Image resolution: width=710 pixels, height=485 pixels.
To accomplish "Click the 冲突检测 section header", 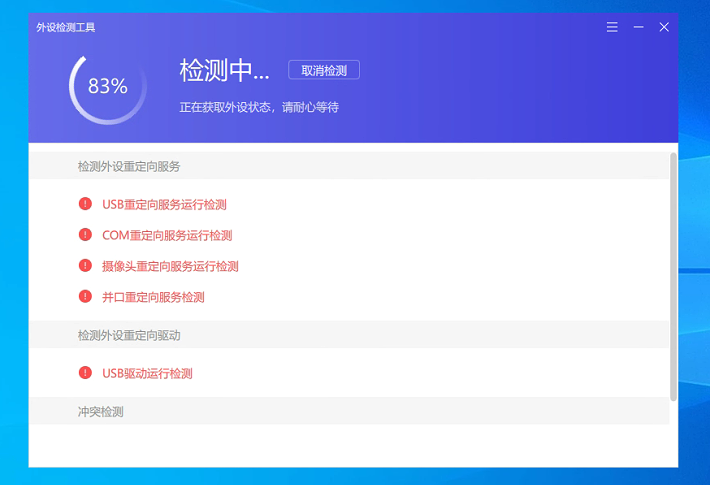I will [x=349, y=411].
